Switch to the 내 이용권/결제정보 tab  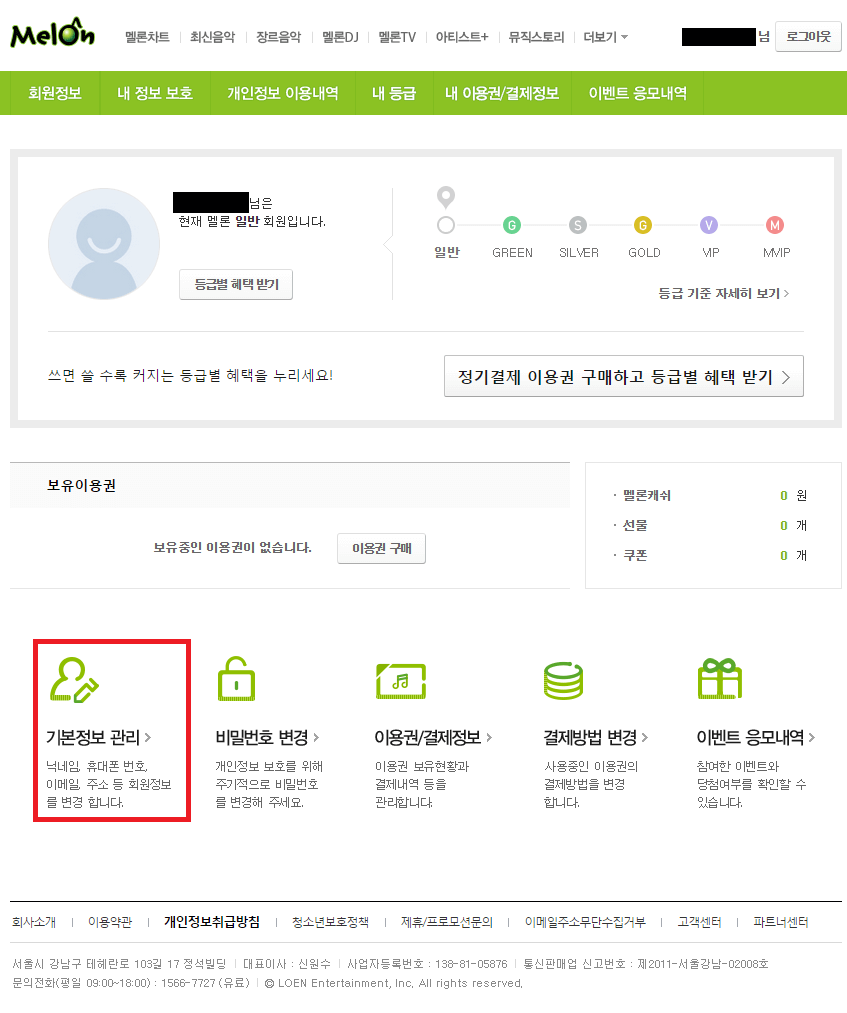[501, 93]
